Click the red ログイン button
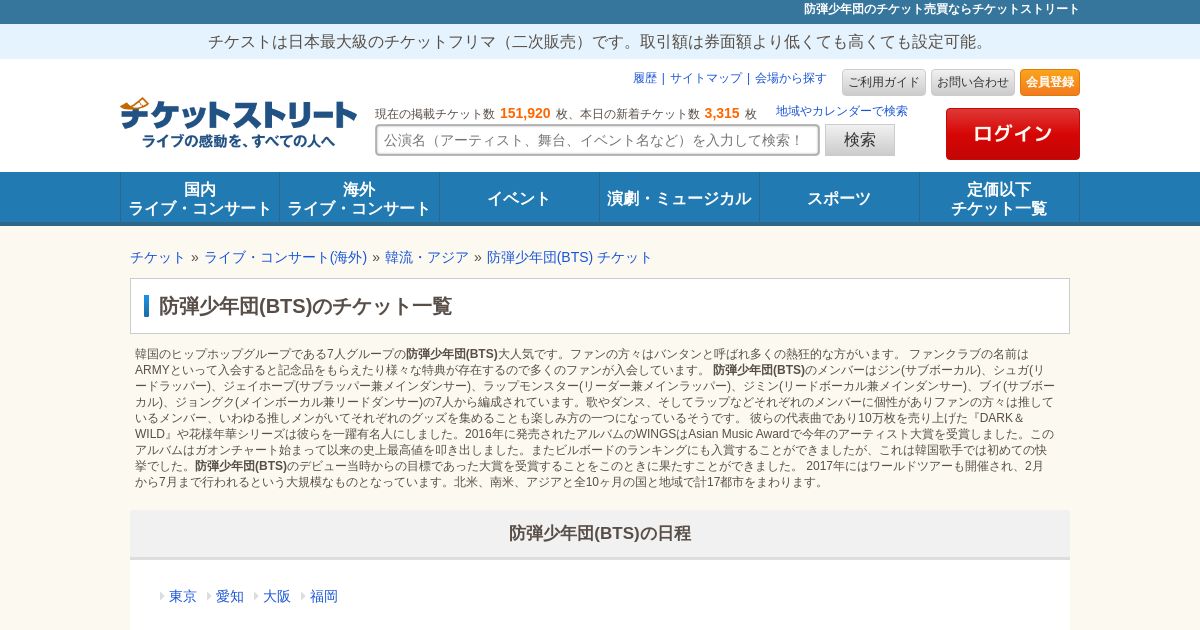This screenshot has width=1200, height=630. click(x=1013, y=134)
